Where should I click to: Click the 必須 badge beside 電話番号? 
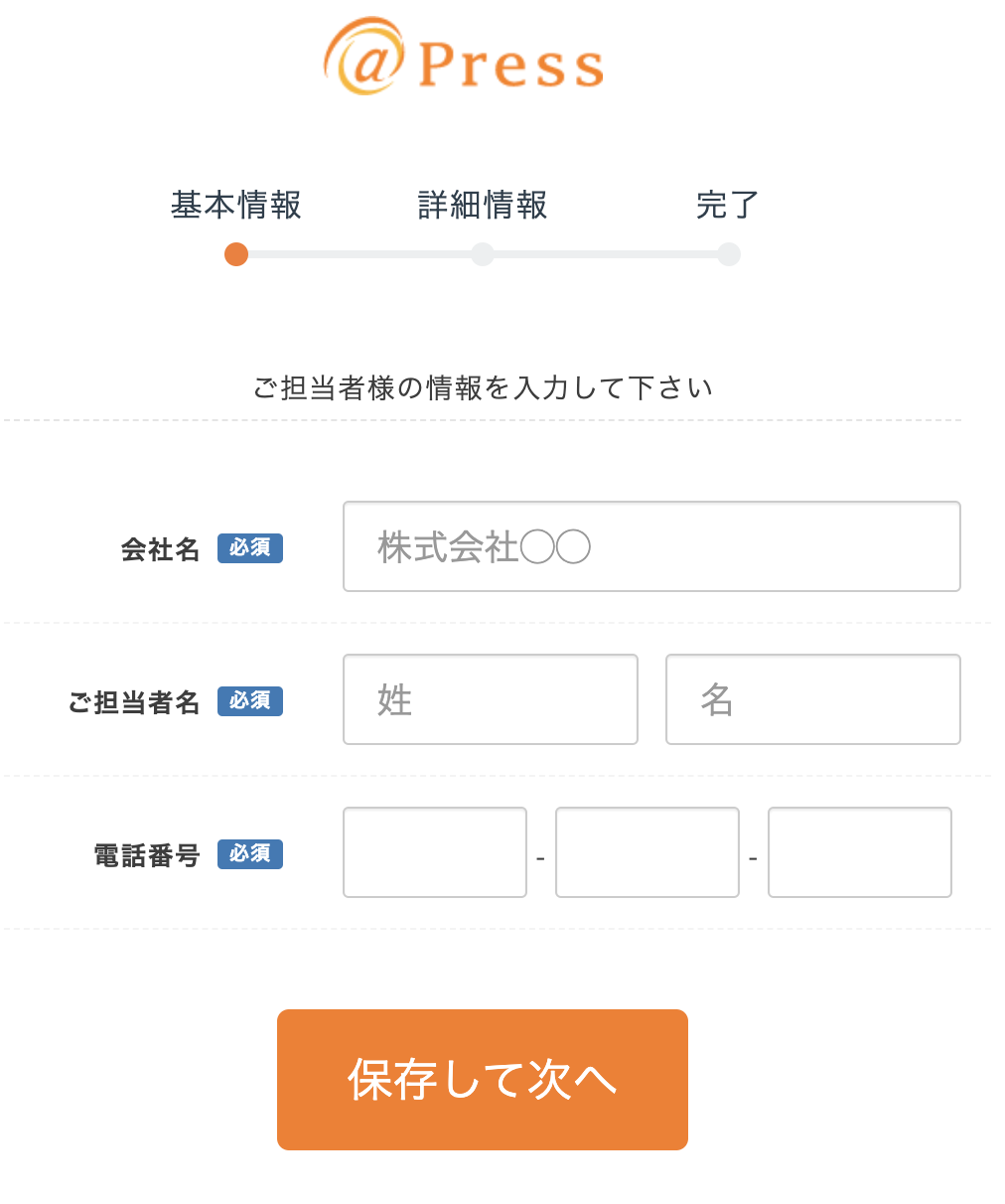click(250, 854)
